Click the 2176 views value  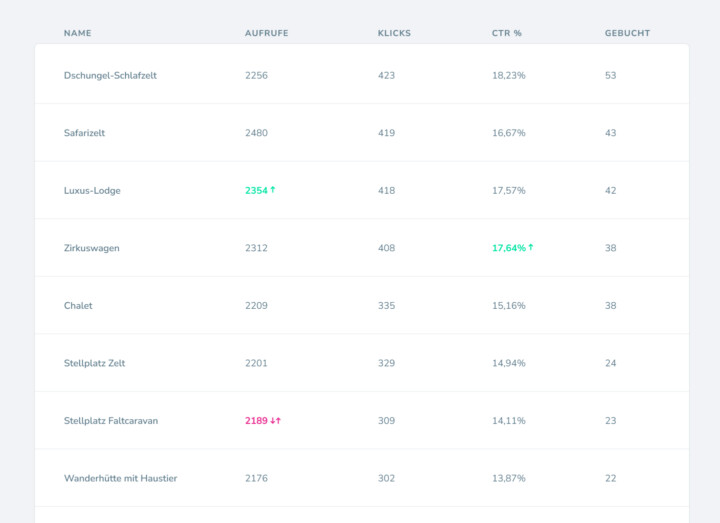(x=256, y=478)
